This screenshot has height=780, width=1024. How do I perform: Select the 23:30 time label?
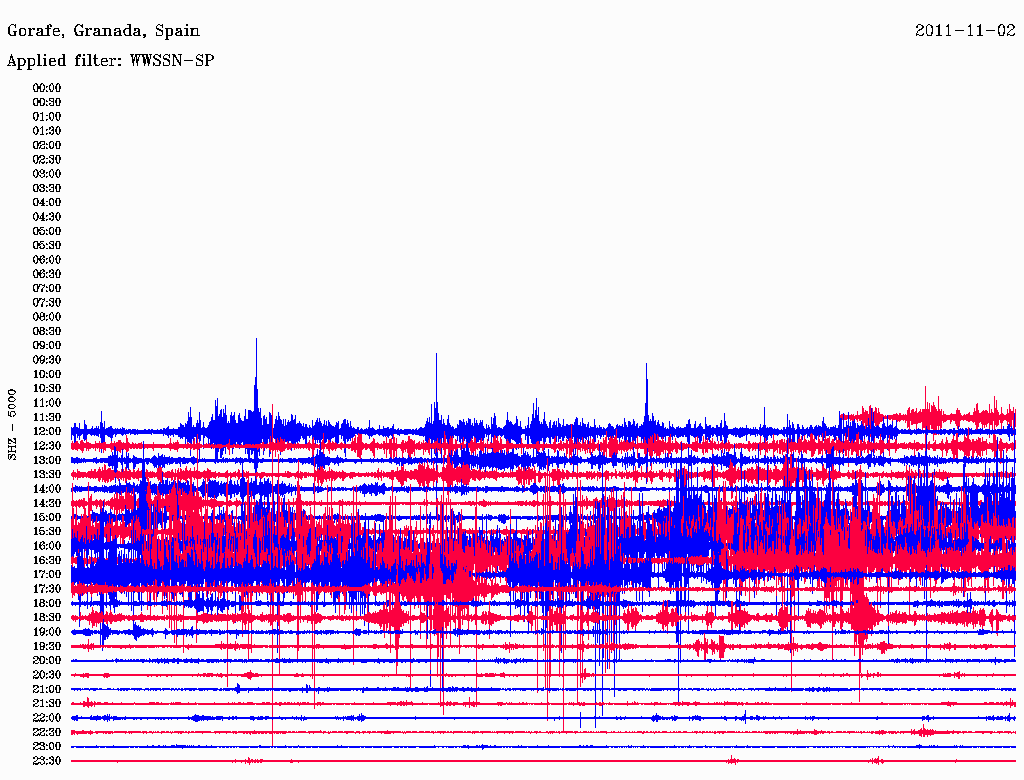pyautogui.click(x=47, y=761)
